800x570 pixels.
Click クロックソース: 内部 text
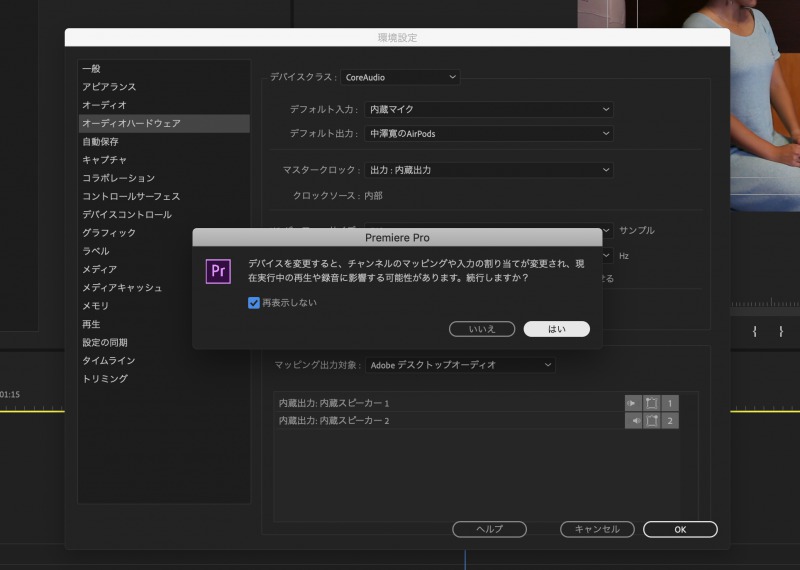tap(338, 196)
